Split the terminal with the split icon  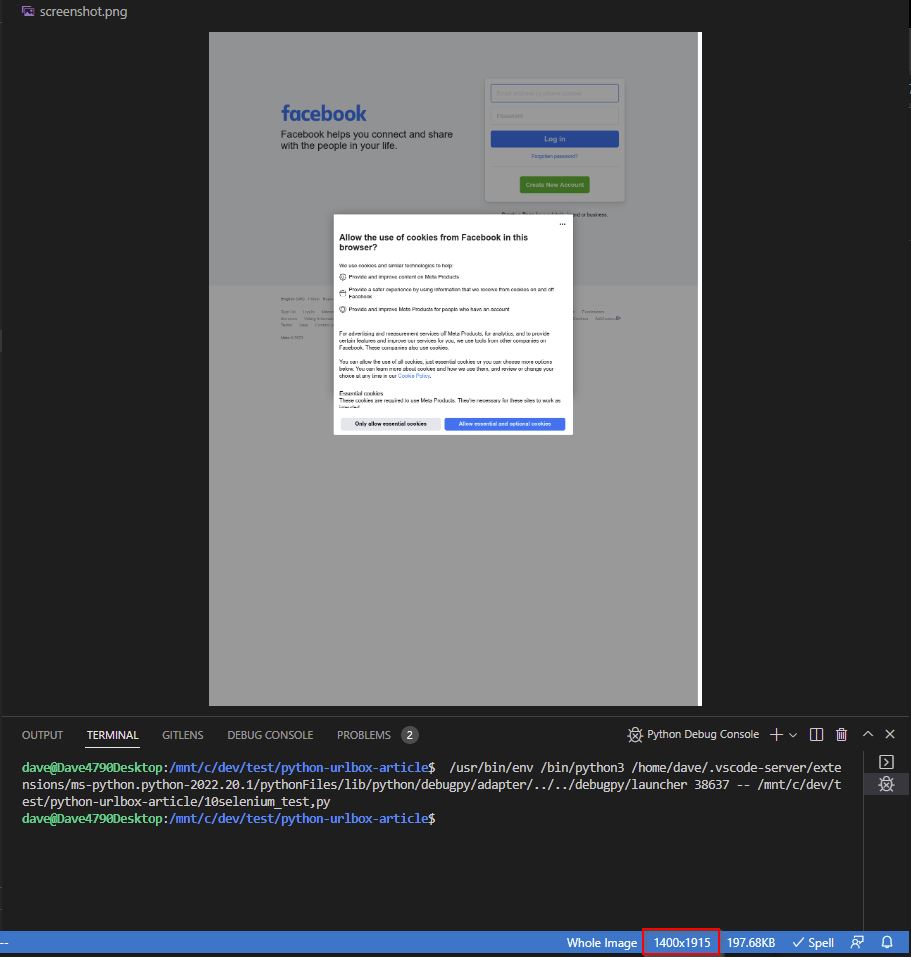point(816,735)
